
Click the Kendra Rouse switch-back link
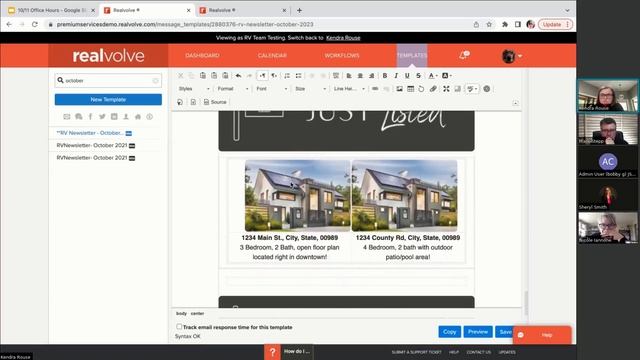pos(343,38)
